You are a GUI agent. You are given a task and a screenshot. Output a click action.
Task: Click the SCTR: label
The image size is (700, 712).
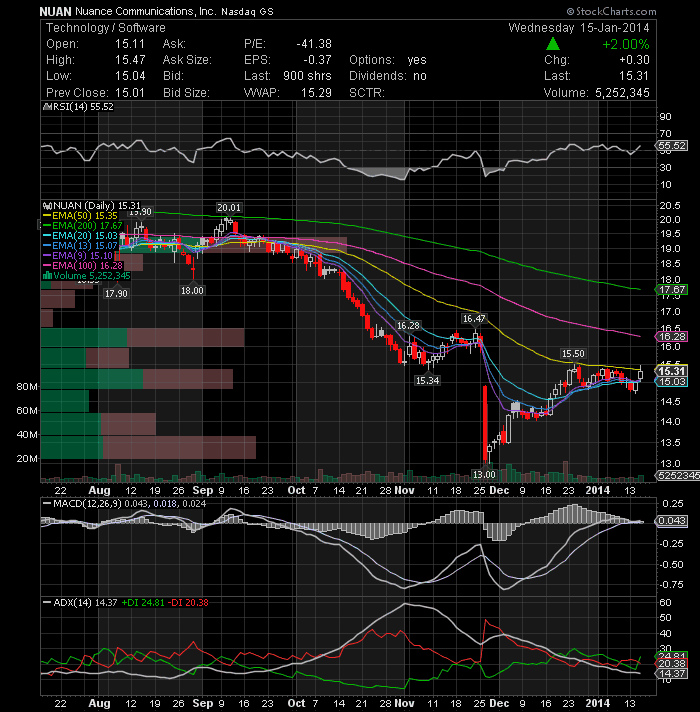(x=367, y=93)
